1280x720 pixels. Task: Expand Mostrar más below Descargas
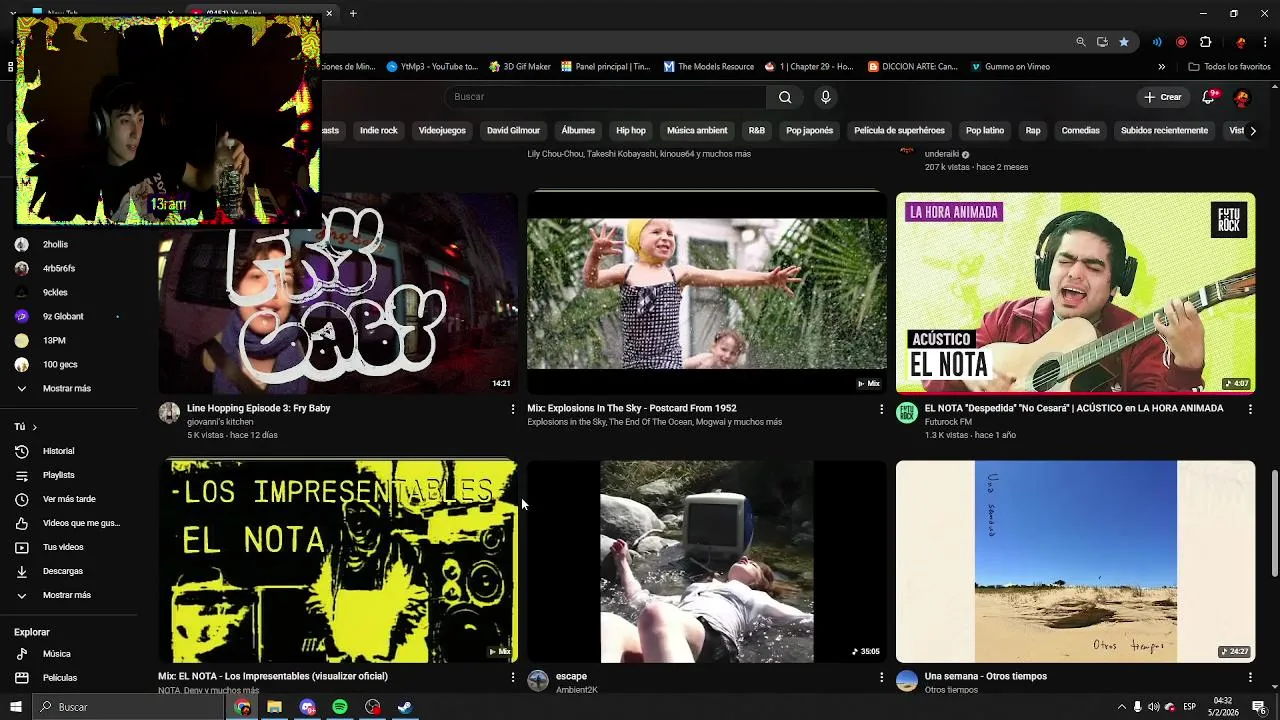68,595
